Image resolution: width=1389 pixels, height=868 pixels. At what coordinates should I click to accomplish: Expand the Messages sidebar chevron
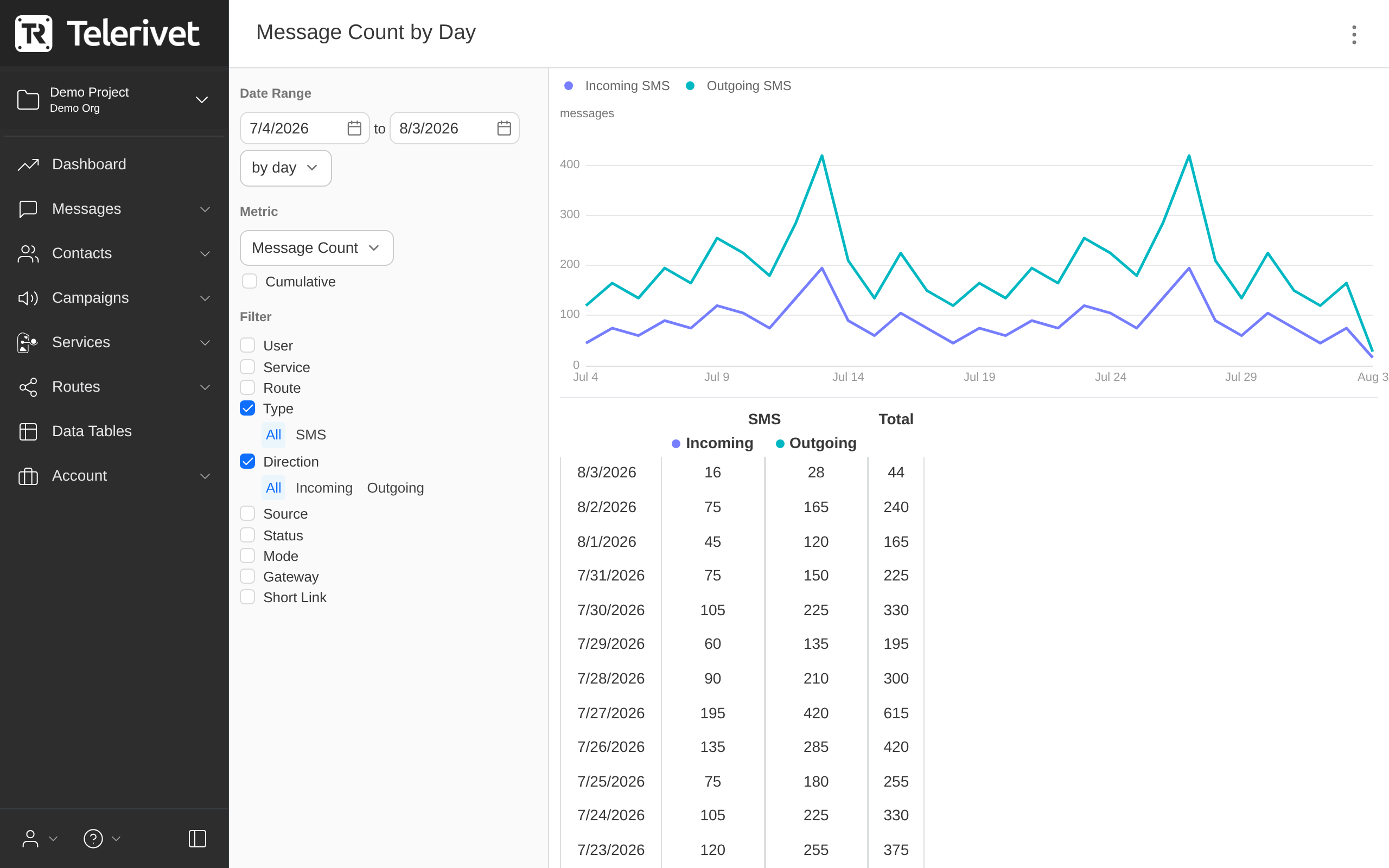point(205,209)
